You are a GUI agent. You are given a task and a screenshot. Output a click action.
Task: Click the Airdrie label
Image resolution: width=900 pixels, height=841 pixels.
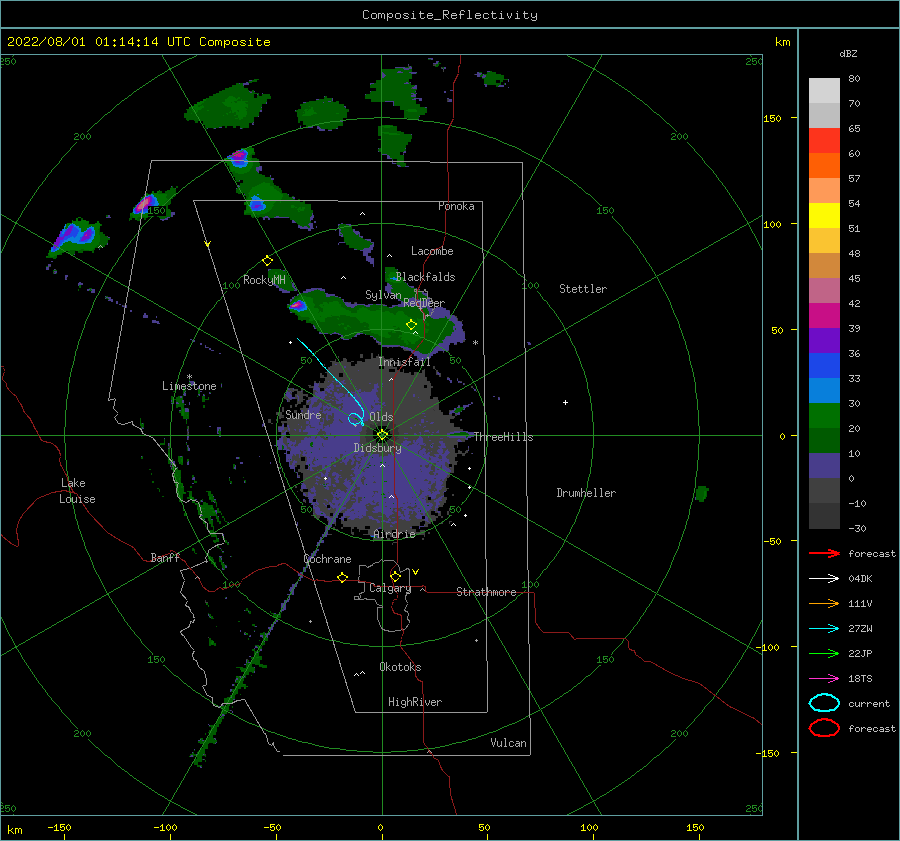point(394,534)
